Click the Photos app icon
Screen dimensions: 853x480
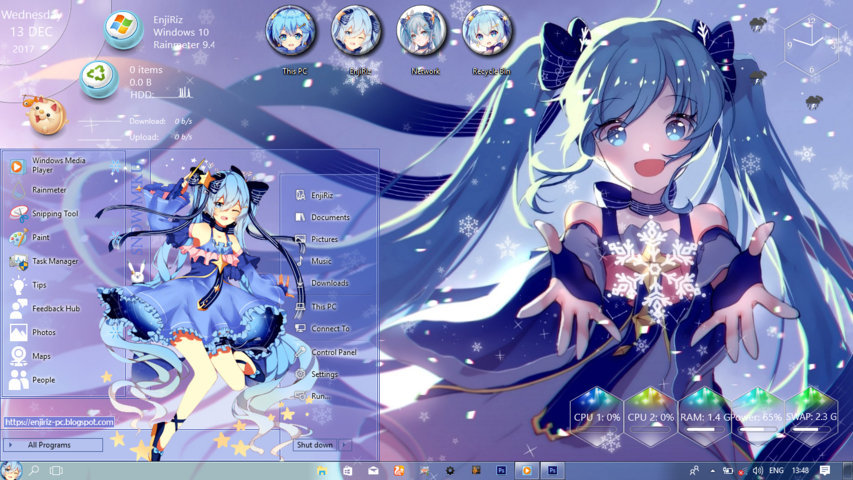point(18,333)
